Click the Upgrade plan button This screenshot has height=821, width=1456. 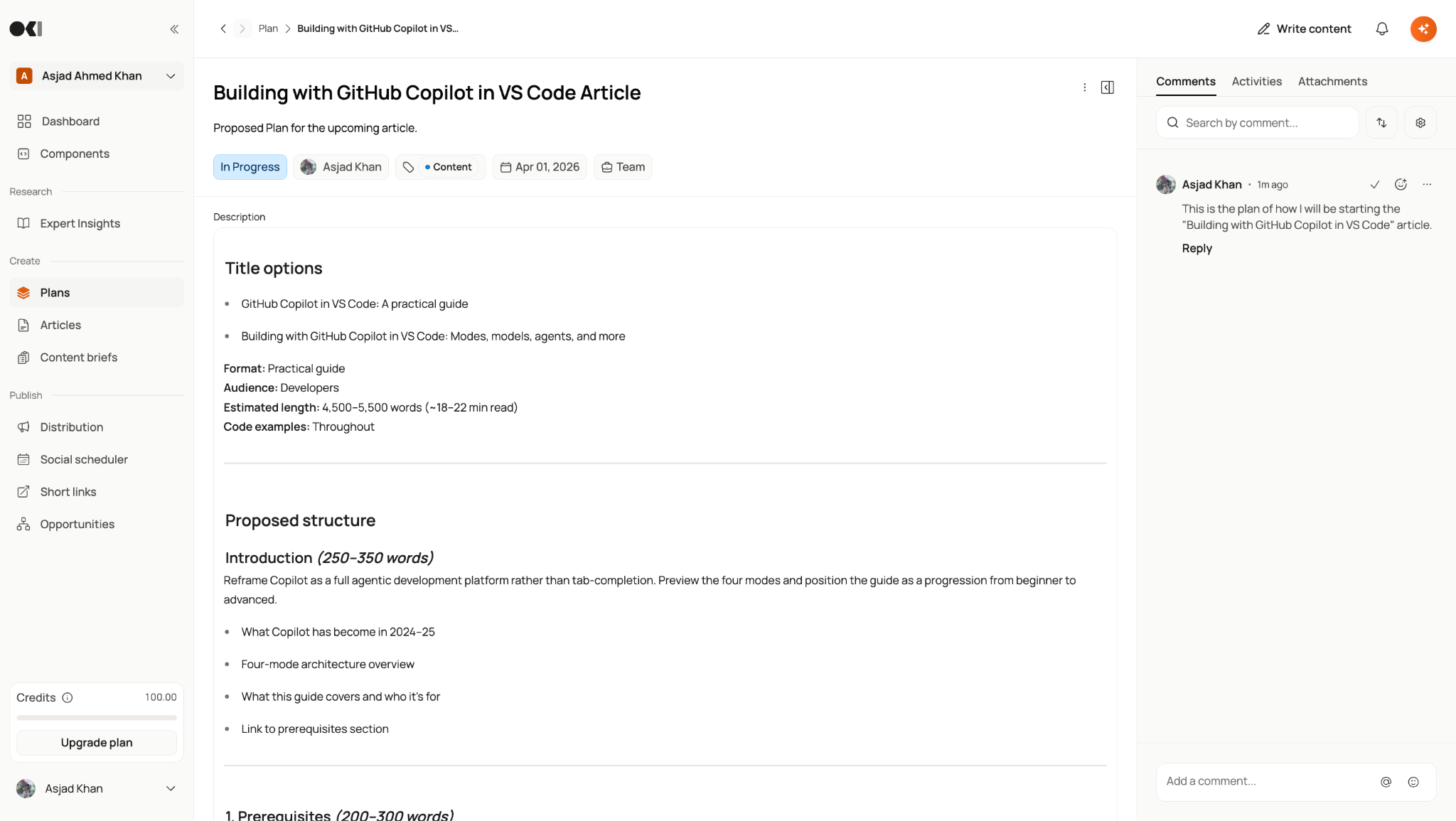coord(97,743)
